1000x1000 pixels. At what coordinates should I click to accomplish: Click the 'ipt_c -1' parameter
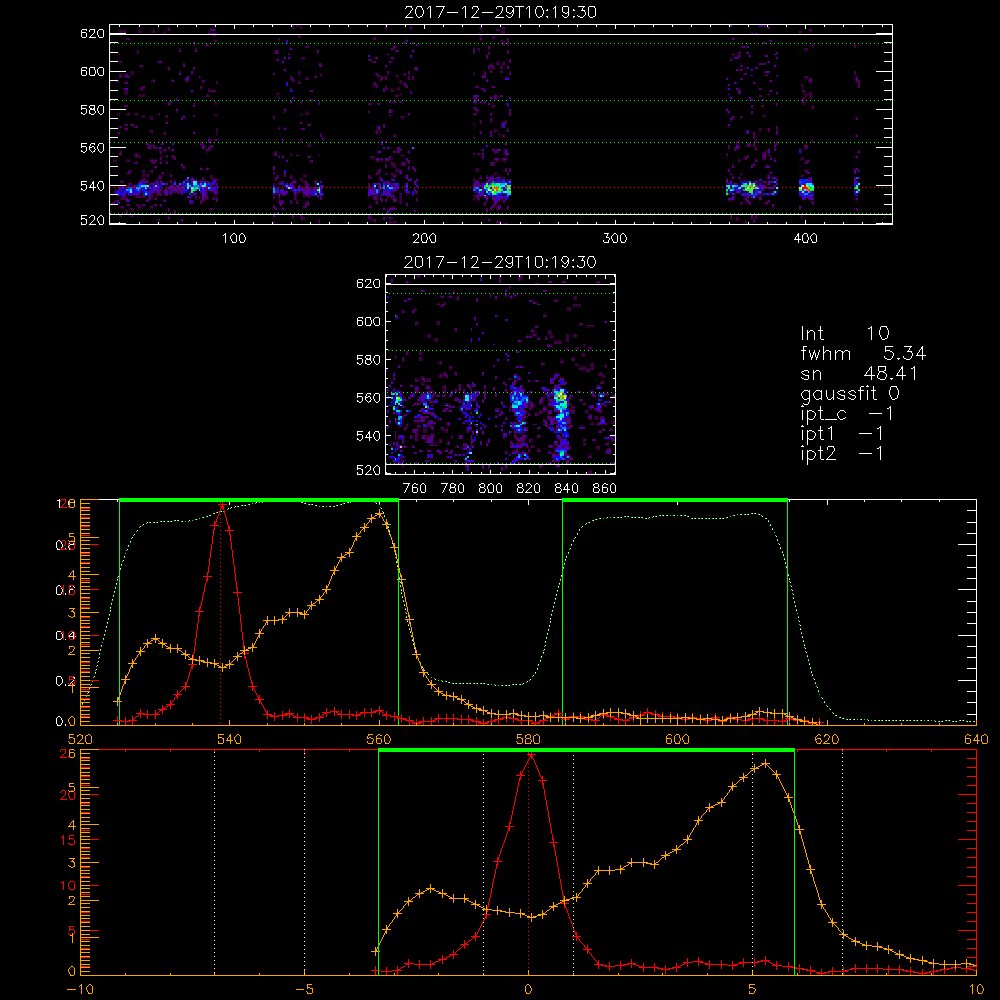pos(847,414)
